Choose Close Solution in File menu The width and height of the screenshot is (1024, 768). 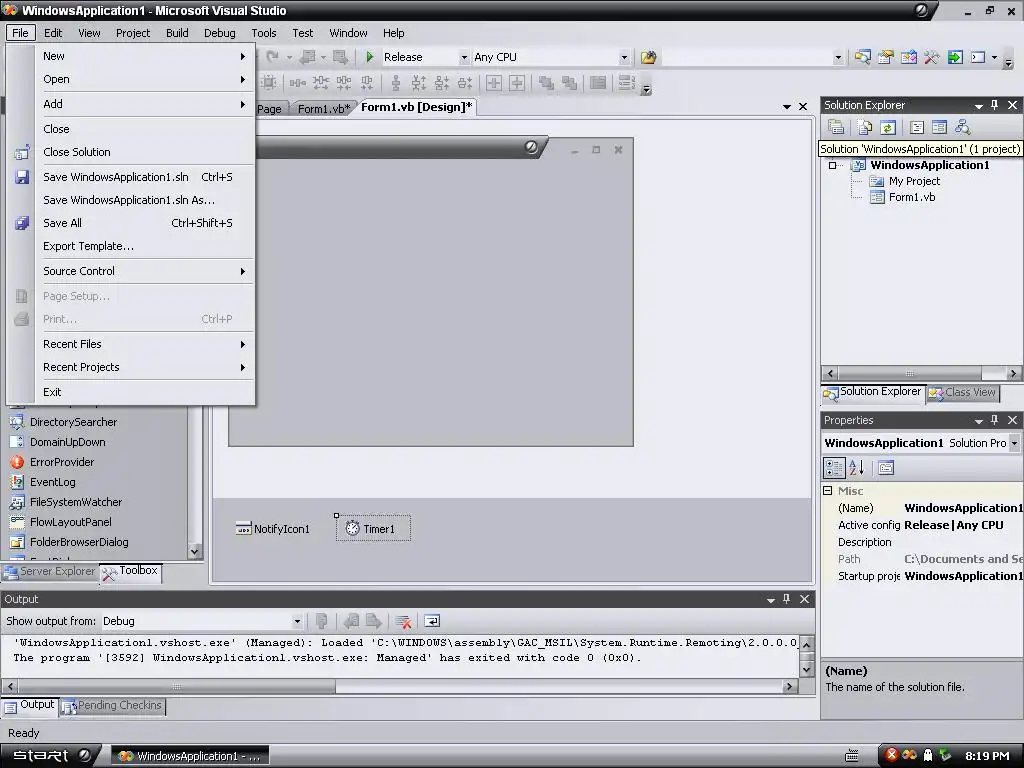144,152
